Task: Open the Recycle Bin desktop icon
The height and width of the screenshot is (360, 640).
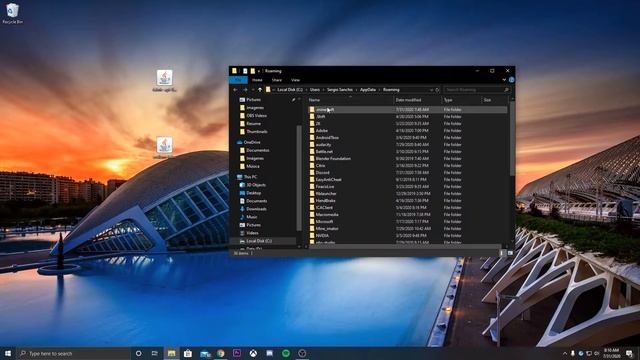Action: [x=12, y=13]
